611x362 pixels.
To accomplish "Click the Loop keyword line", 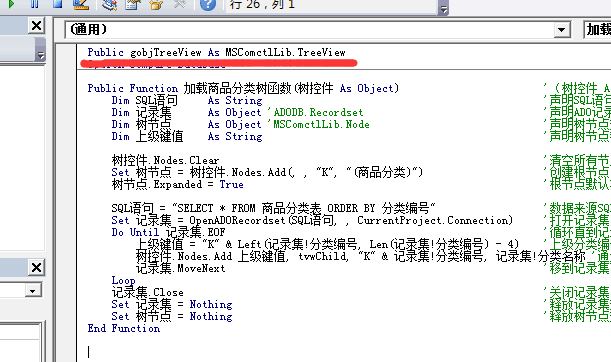I will point(124,281).
